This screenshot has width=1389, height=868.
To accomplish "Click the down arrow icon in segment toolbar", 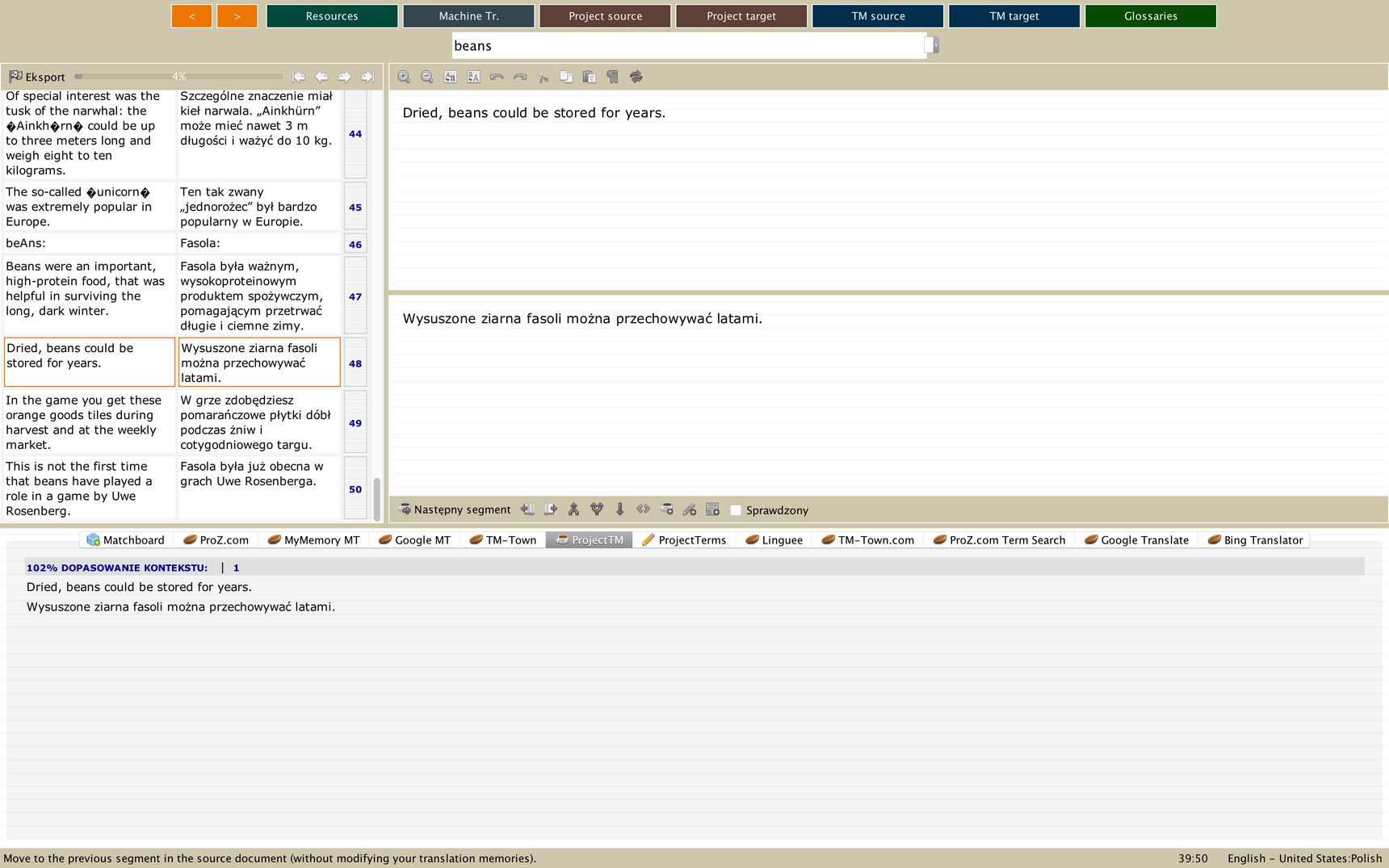I will 620,509.
